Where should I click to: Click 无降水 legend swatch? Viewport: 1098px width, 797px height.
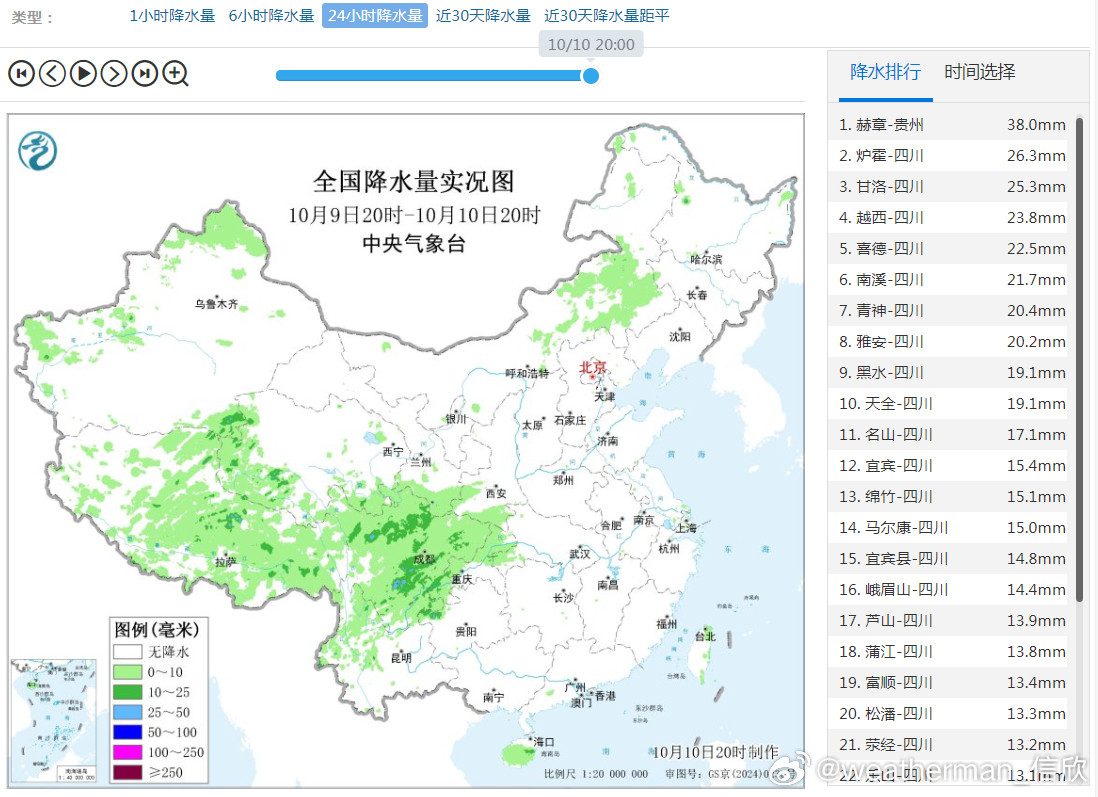click(127, 652)
